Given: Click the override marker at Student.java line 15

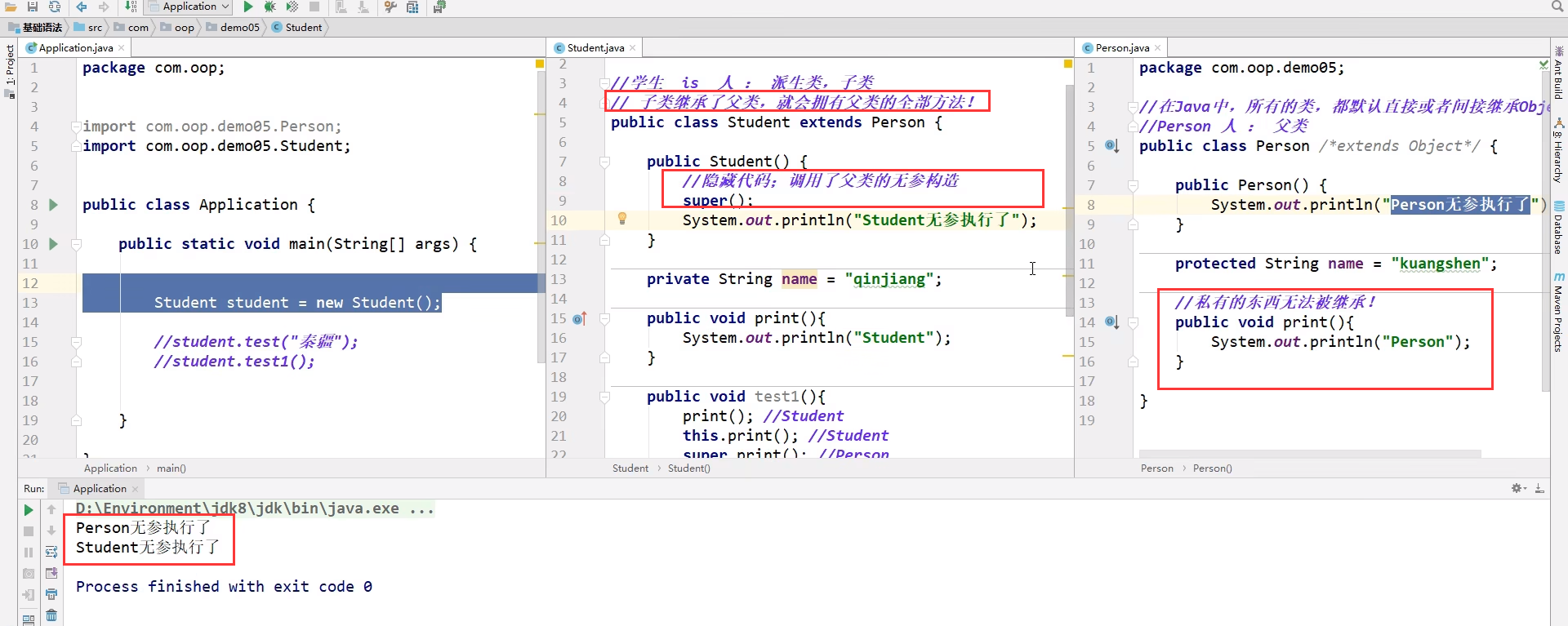Looking at the screenshot, I should click(x=580, y=318).
